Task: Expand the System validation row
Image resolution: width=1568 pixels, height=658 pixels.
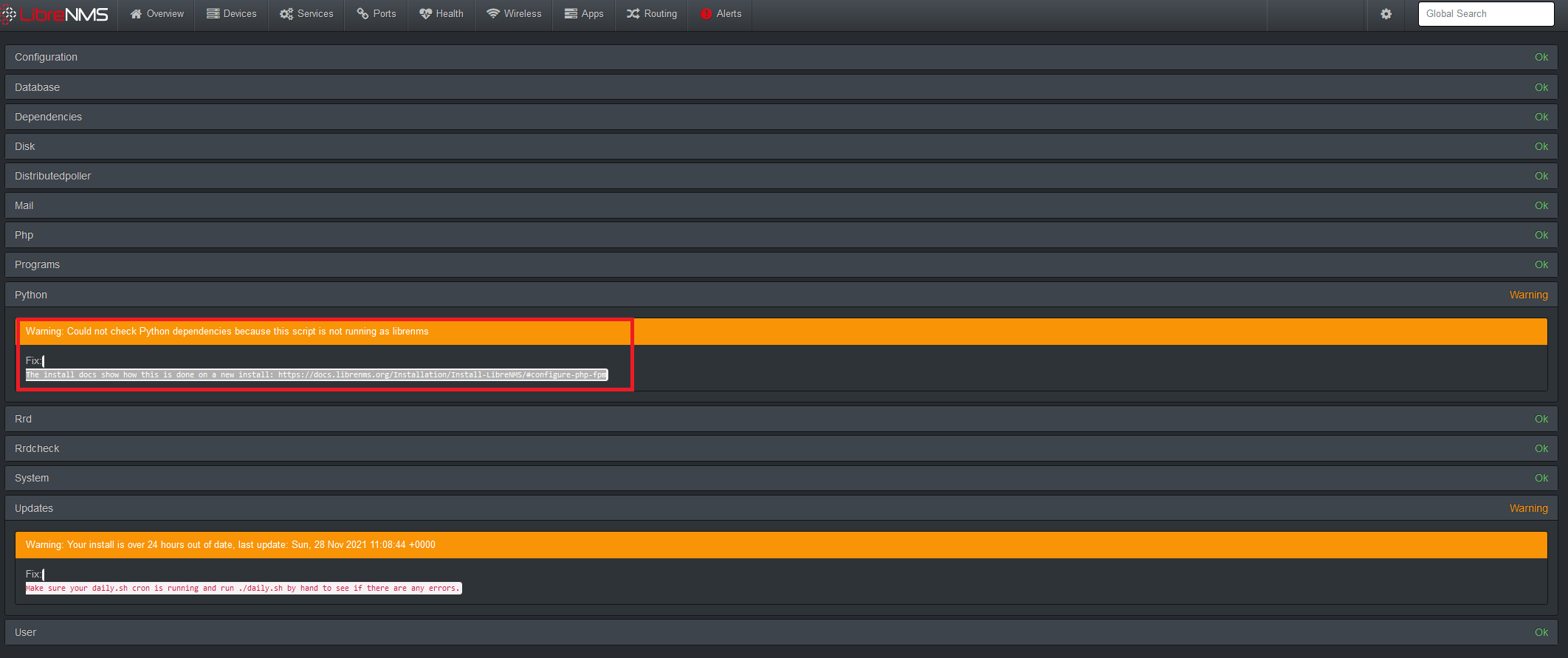Action: [x=781, y=478]
